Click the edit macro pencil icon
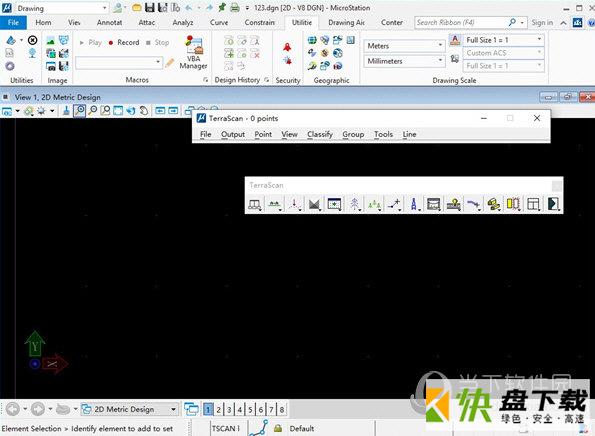595x436 pixels. [x=170, y=63]
